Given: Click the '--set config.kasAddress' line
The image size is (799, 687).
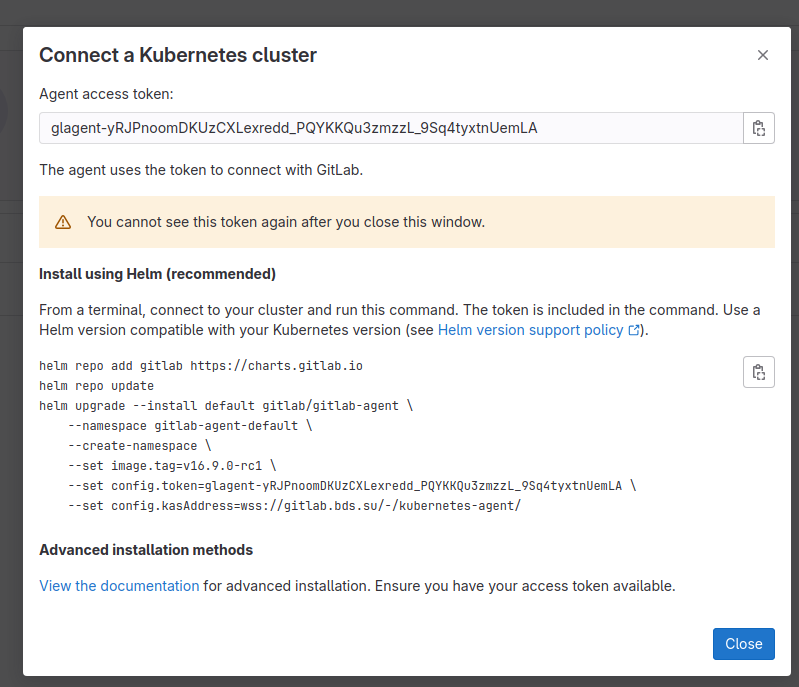Looking at the screenshot, I should 294,506.
